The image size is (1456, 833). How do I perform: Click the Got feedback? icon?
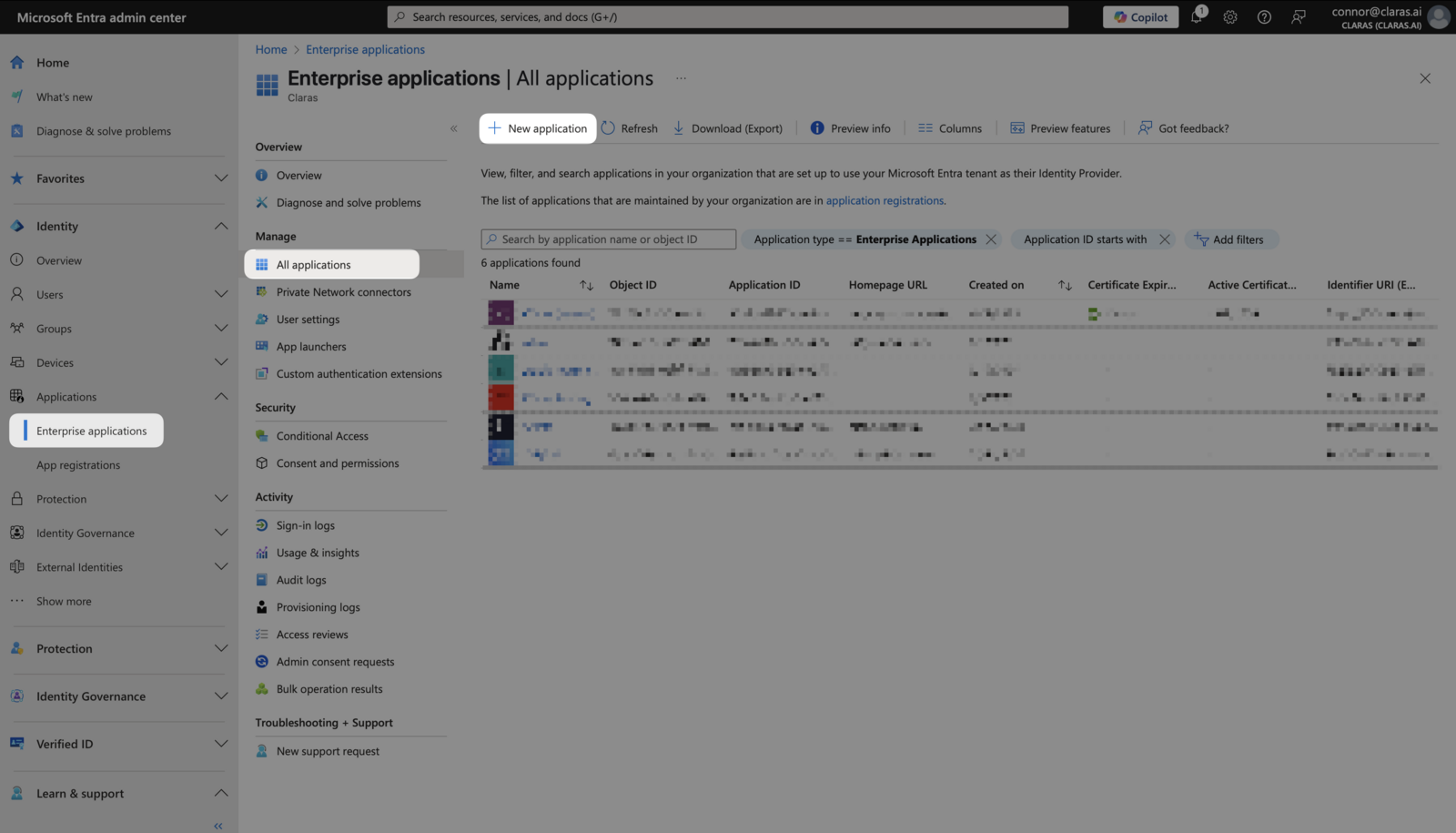tap(1145, 128)
